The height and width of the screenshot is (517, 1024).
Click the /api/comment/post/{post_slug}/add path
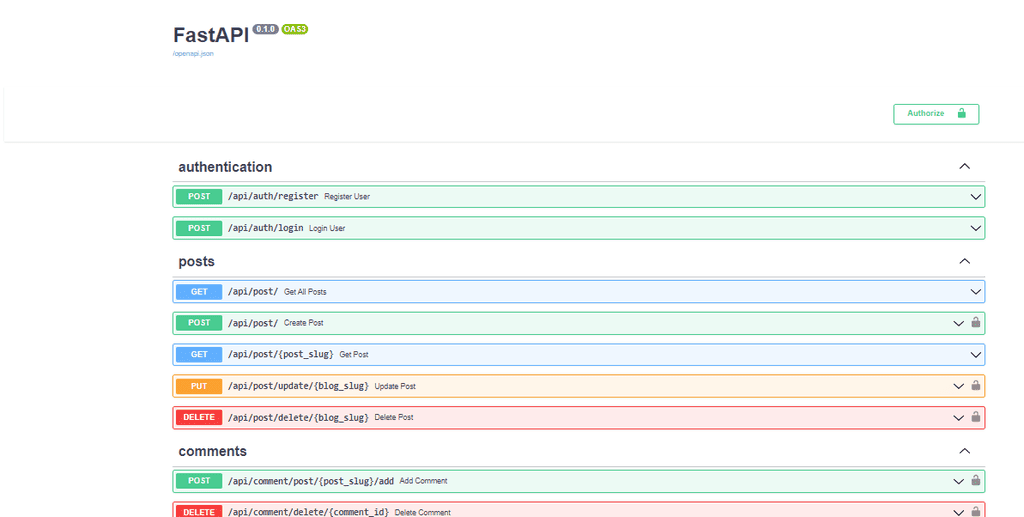[x=311, y=481]
